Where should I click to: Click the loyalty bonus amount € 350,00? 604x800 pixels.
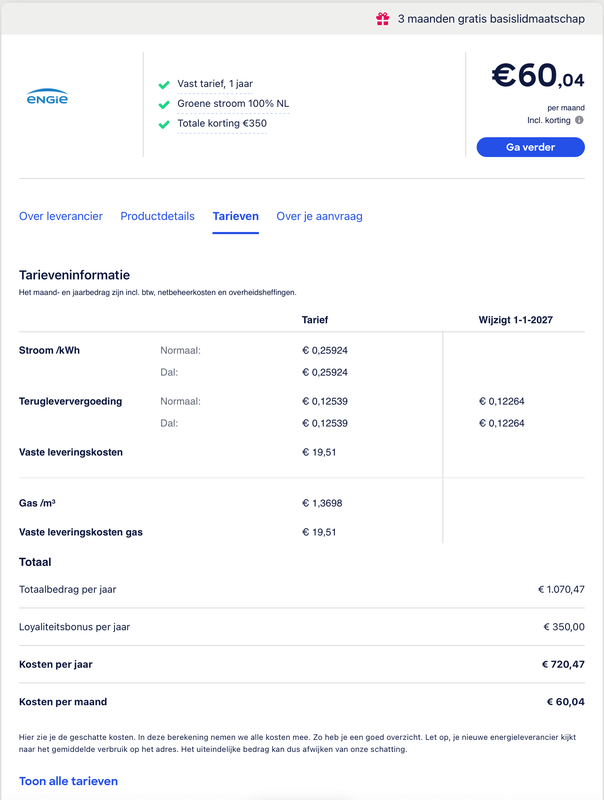[564, 627]
